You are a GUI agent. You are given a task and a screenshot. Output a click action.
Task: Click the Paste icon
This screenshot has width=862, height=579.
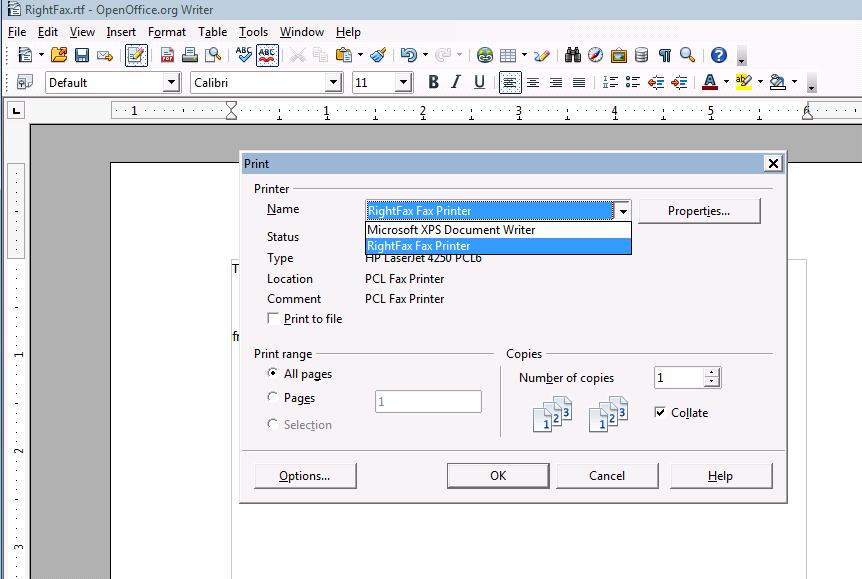(344, 55)
